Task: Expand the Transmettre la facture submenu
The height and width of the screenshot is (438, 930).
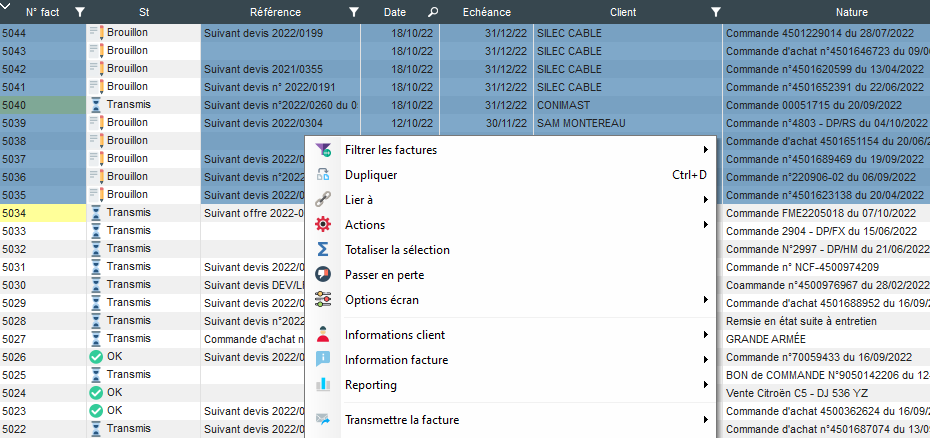Action: [x=705, y=420]
